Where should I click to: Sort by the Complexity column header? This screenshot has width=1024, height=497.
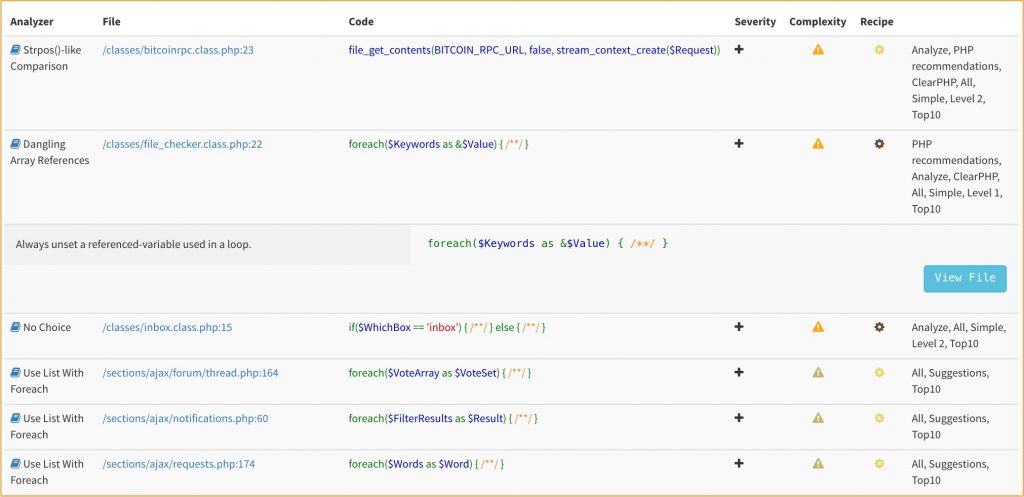click(818, 22)
